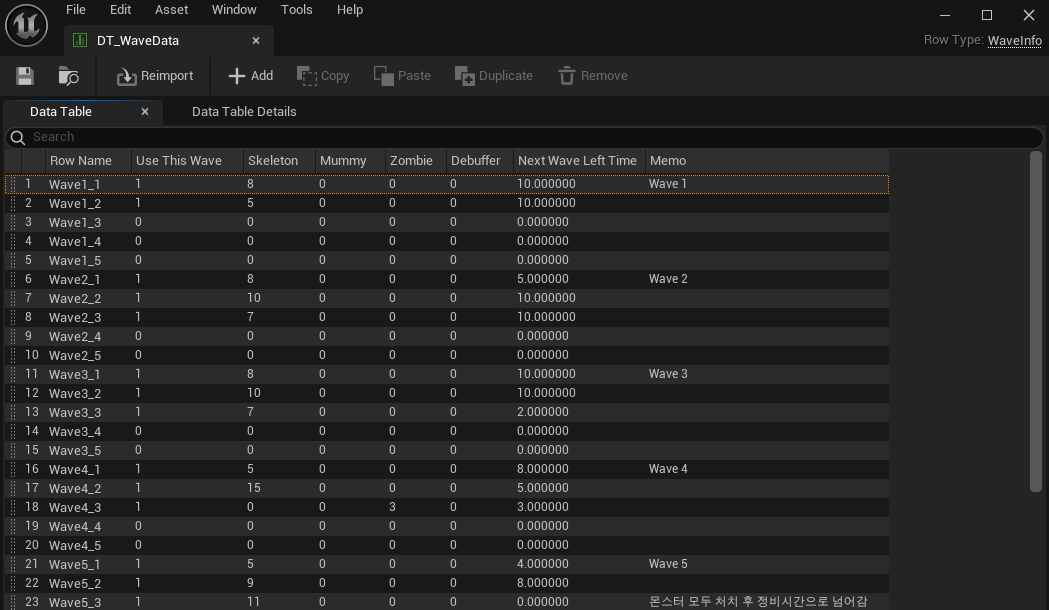Open the Window menu
1049x610 pixels.
pos(234,9)
